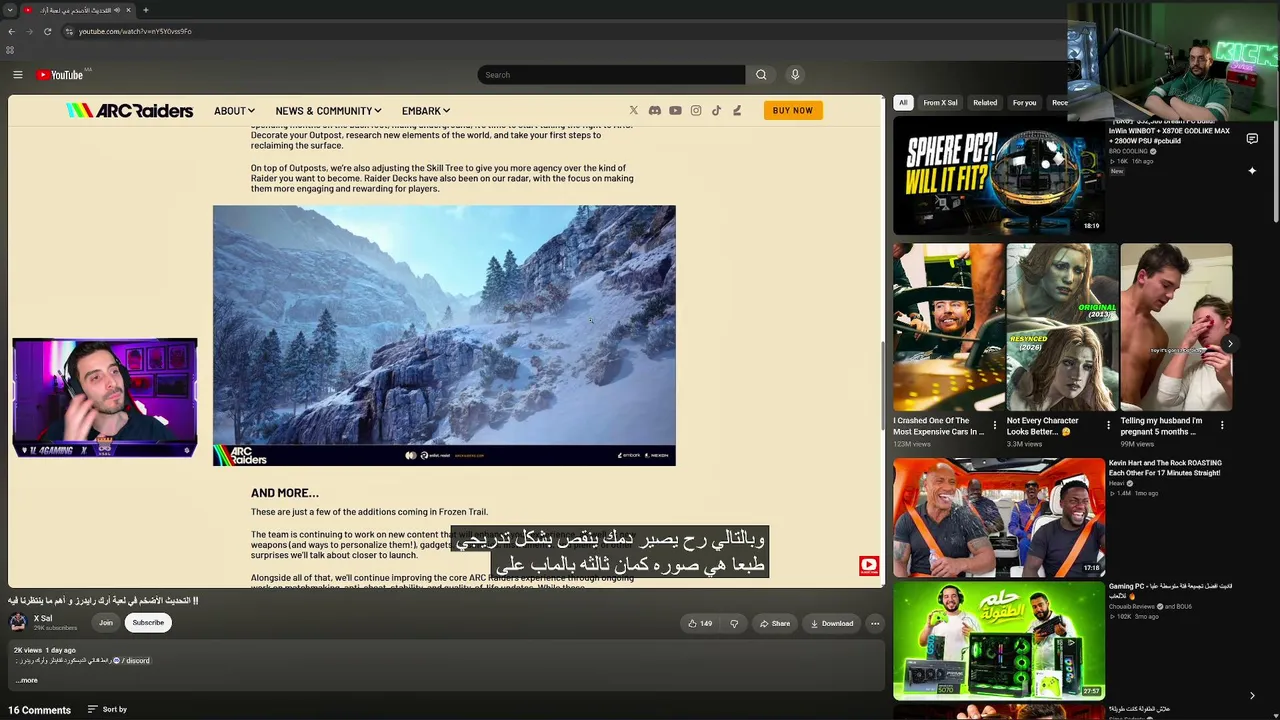Expand the ABOUT dropdown menu

coord(234,111)
